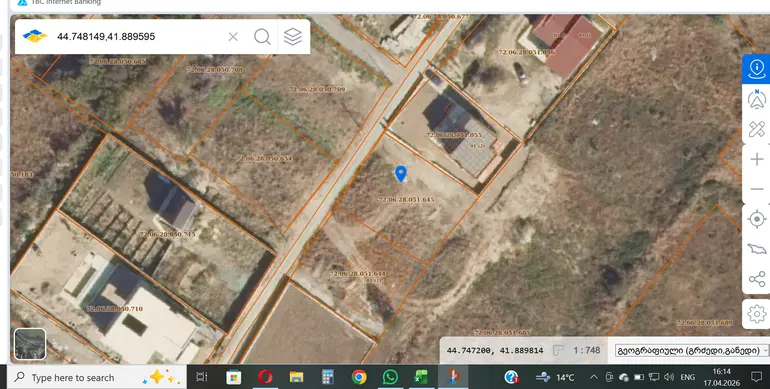Image resolution: width=770 pixels, height=389 pixels.
Task: Open the 14°C weather widget
Action: point(555,377)
